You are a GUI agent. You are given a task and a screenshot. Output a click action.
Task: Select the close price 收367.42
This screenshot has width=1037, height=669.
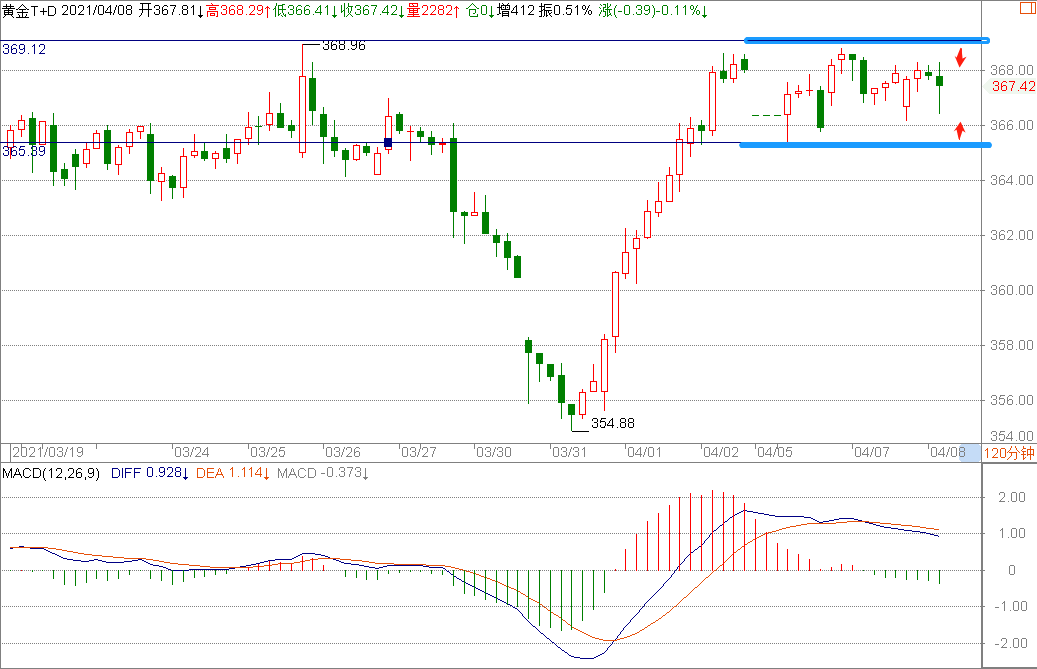[x=372, y=11]
